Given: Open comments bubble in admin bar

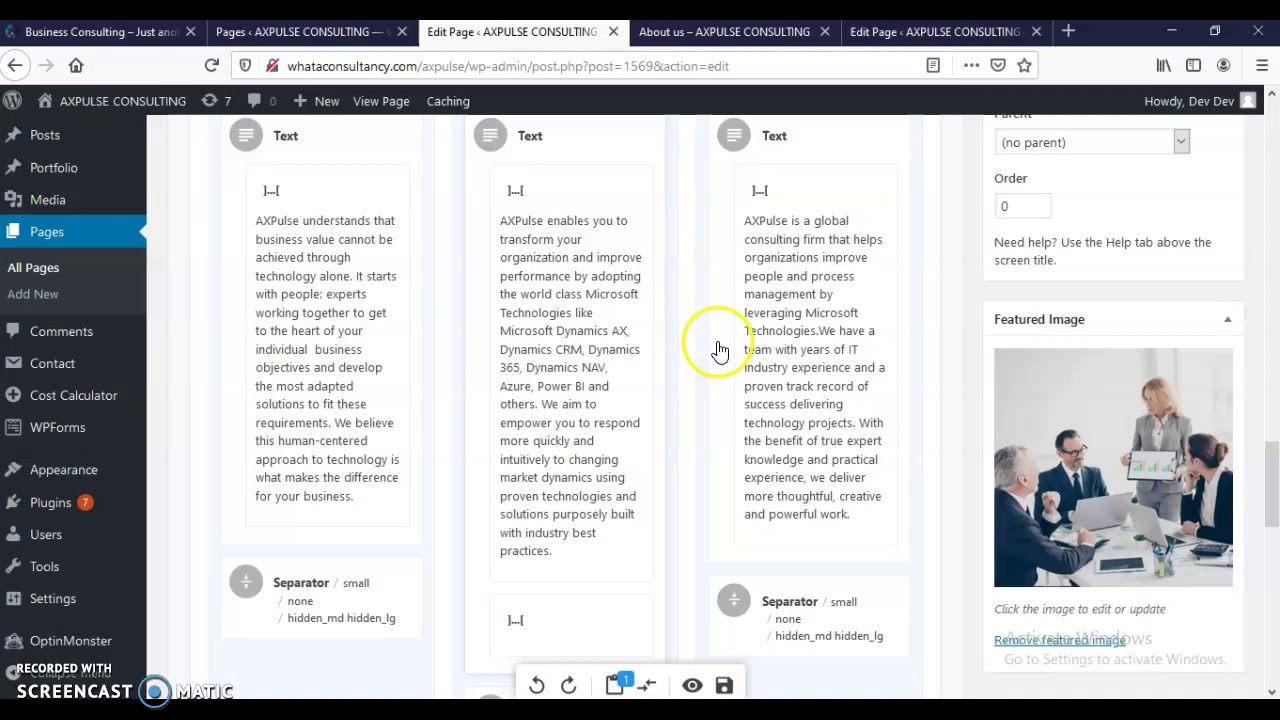Looking at the screenshot, I should click(262, 101).
